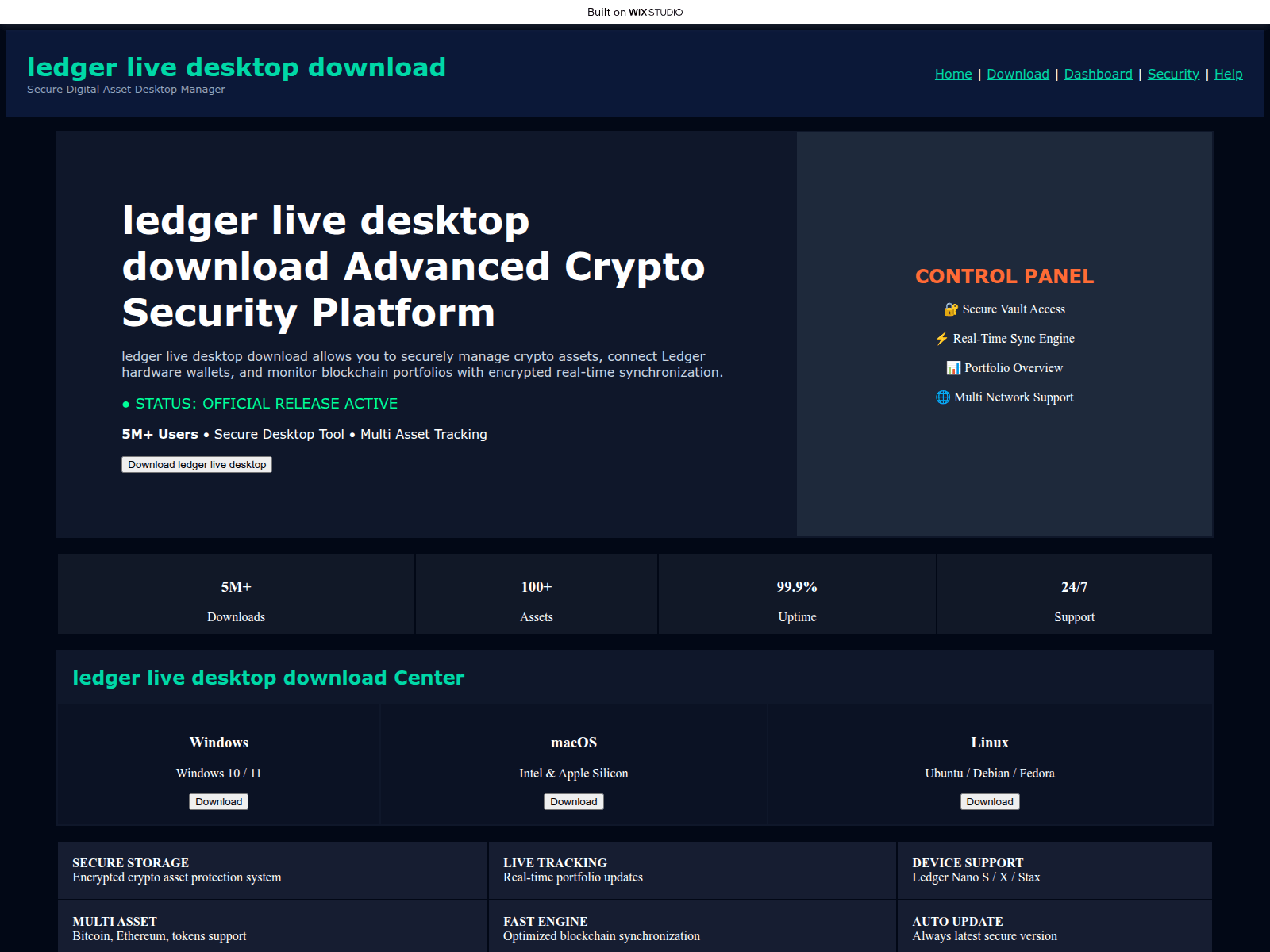Image resolution: width=1270 pixels, height=952 pixels.
Task: Click the Ledger Nano S / X / Stax text
Action: click(976, 877)
